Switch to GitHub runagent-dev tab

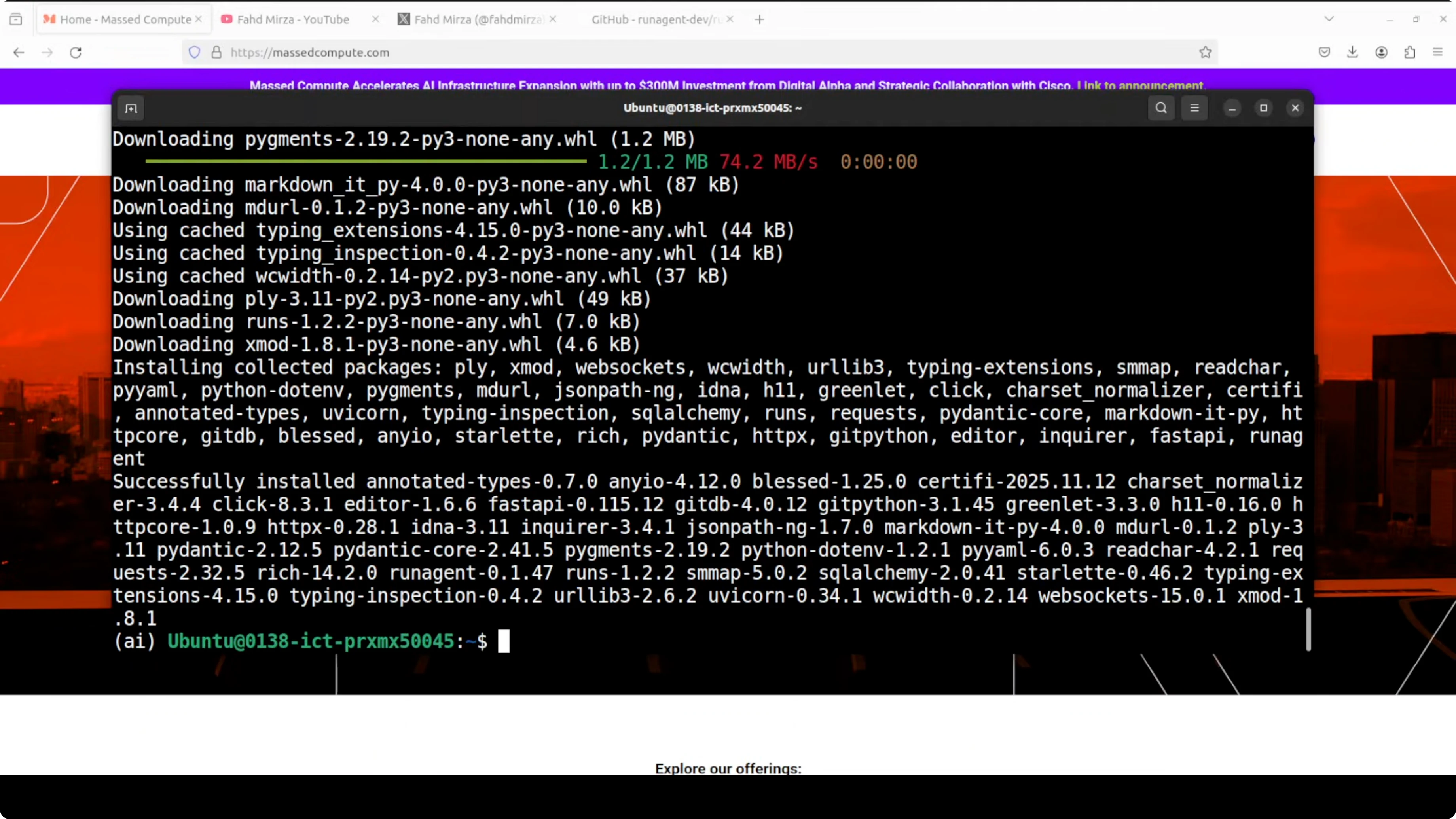tap(656, 19)
